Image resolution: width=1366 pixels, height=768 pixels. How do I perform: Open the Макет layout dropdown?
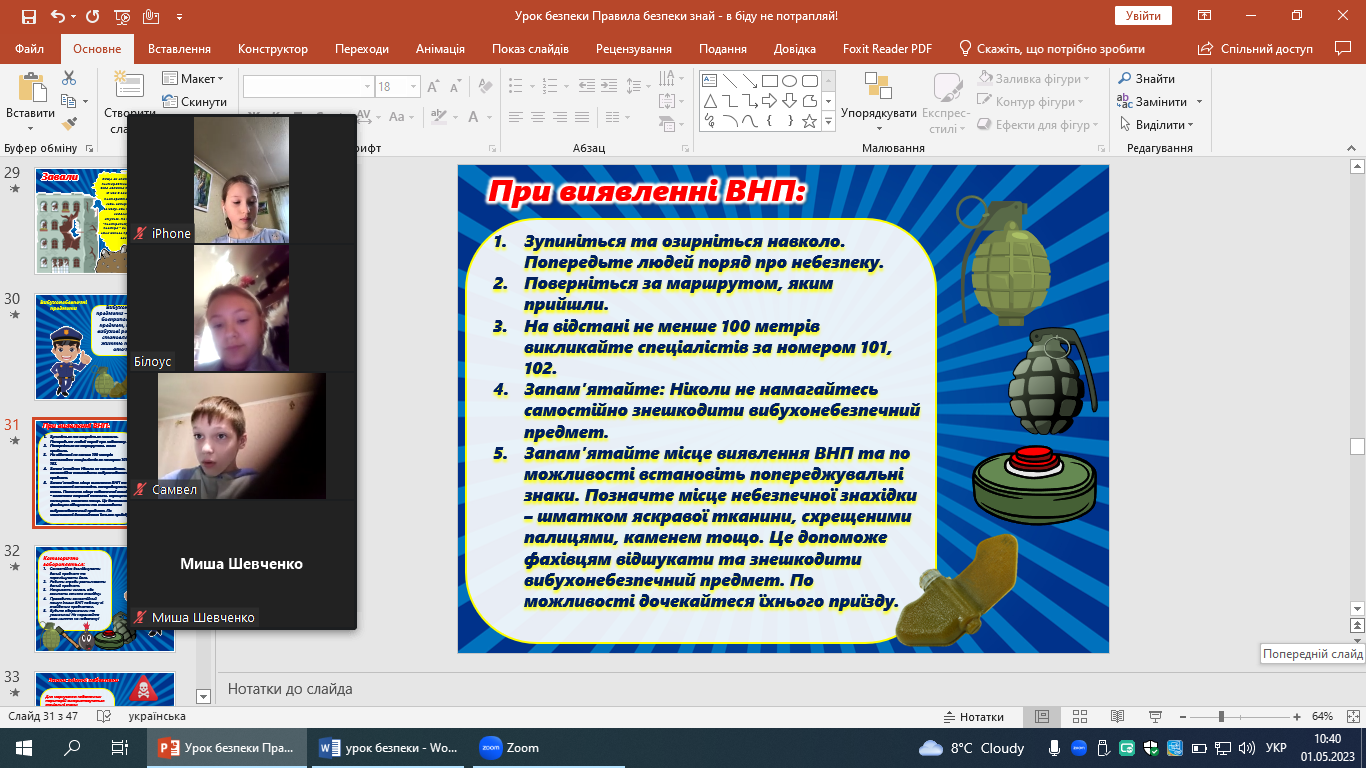[201, 79]
